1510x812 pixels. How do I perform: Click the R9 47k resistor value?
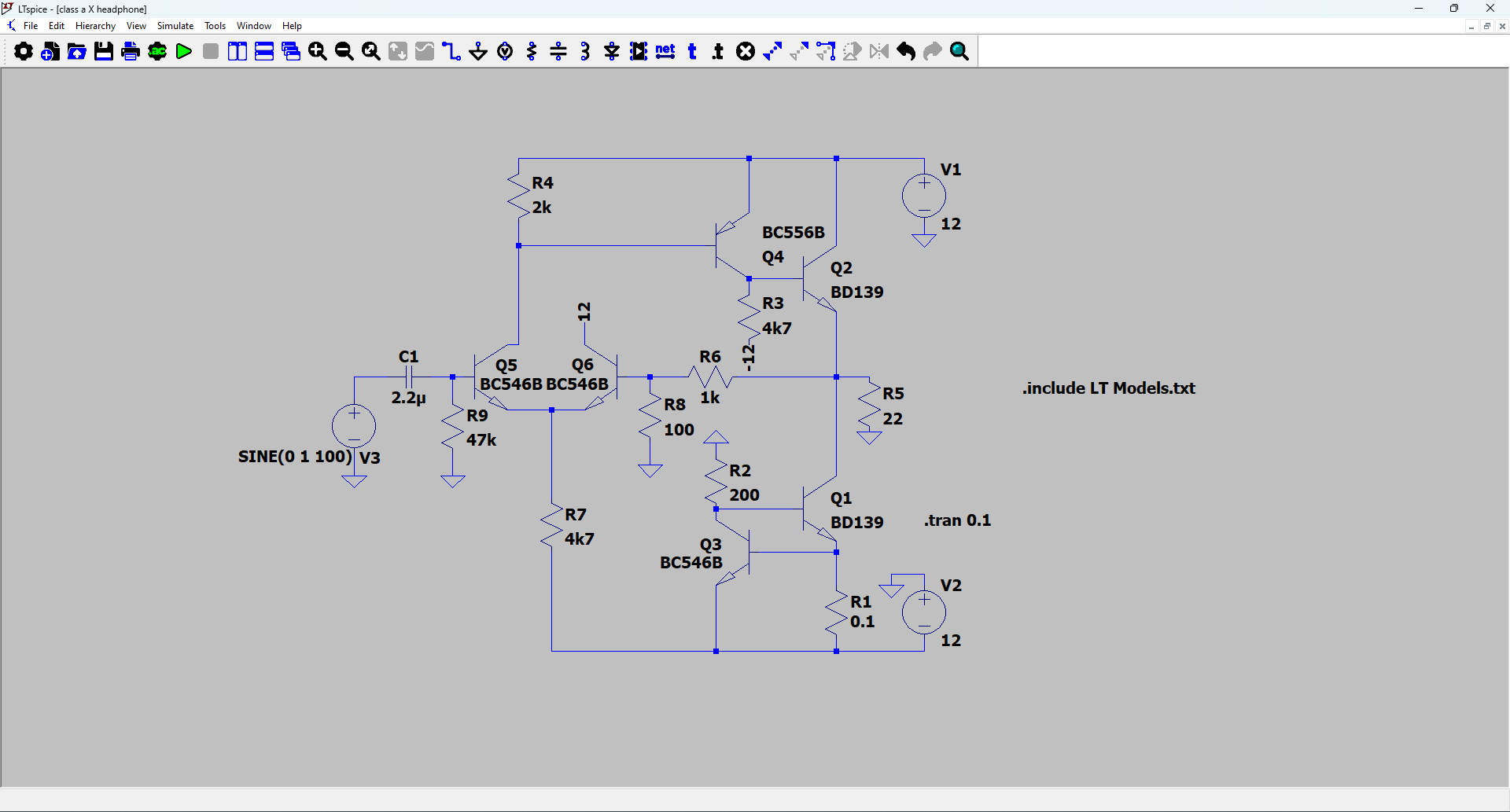pyautogui.click(x=481, y=440)
